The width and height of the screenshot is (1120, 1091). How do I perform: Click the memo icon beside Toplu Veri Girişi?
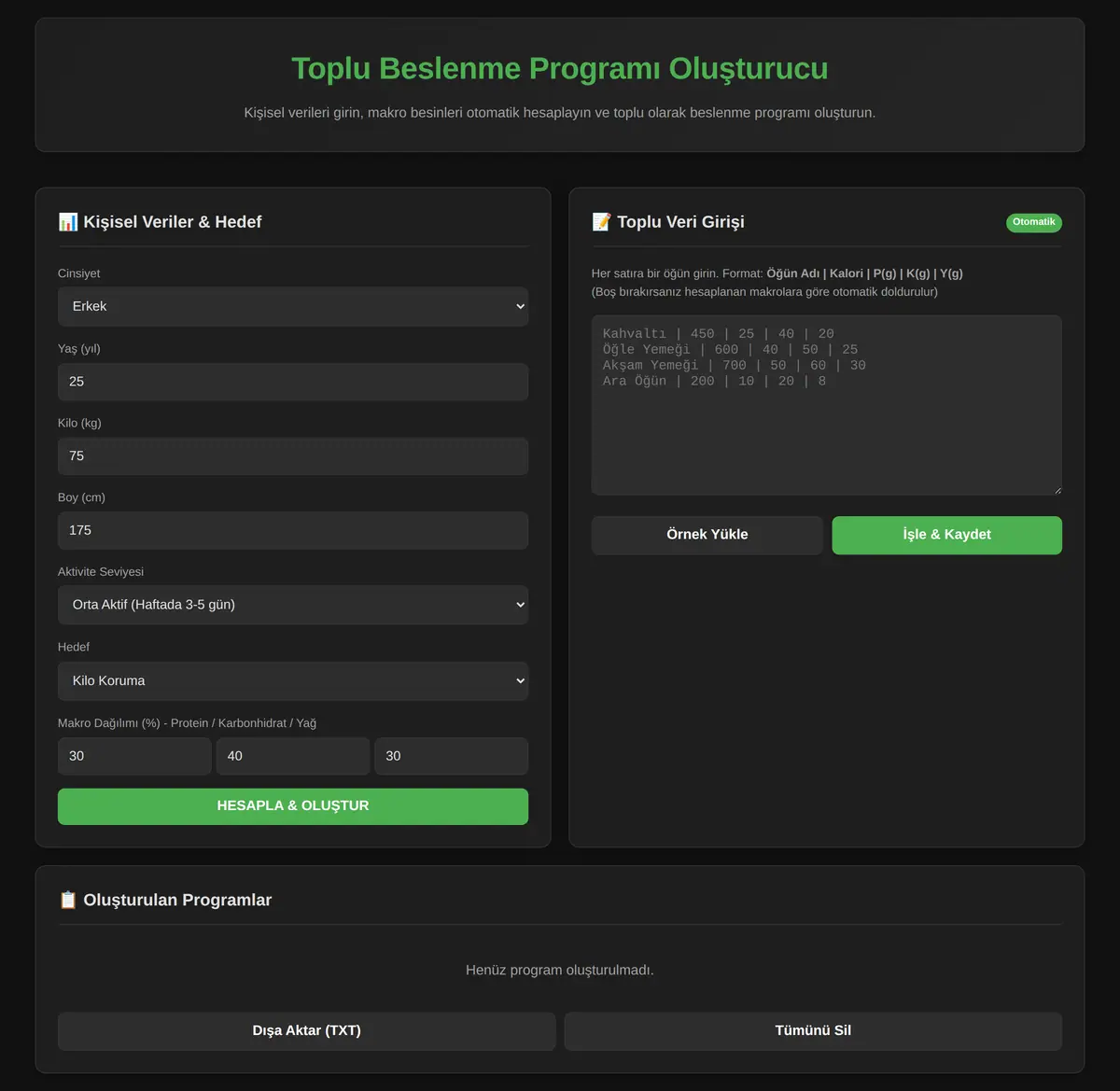[602, 222]
